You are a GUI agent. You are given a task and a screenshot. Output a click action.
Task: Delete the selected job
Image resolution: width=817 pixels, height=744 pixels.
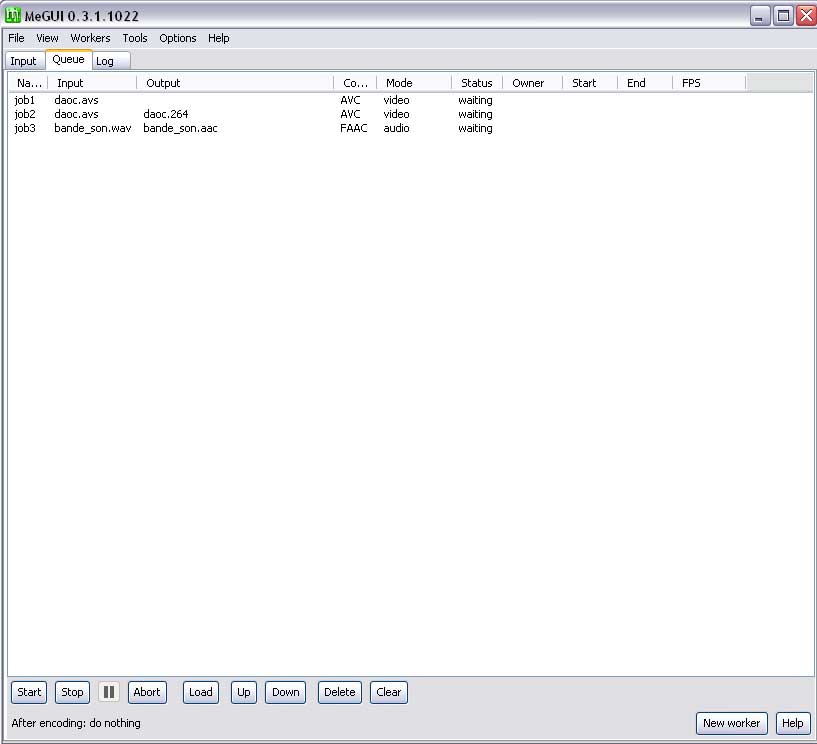coord(340,692)
